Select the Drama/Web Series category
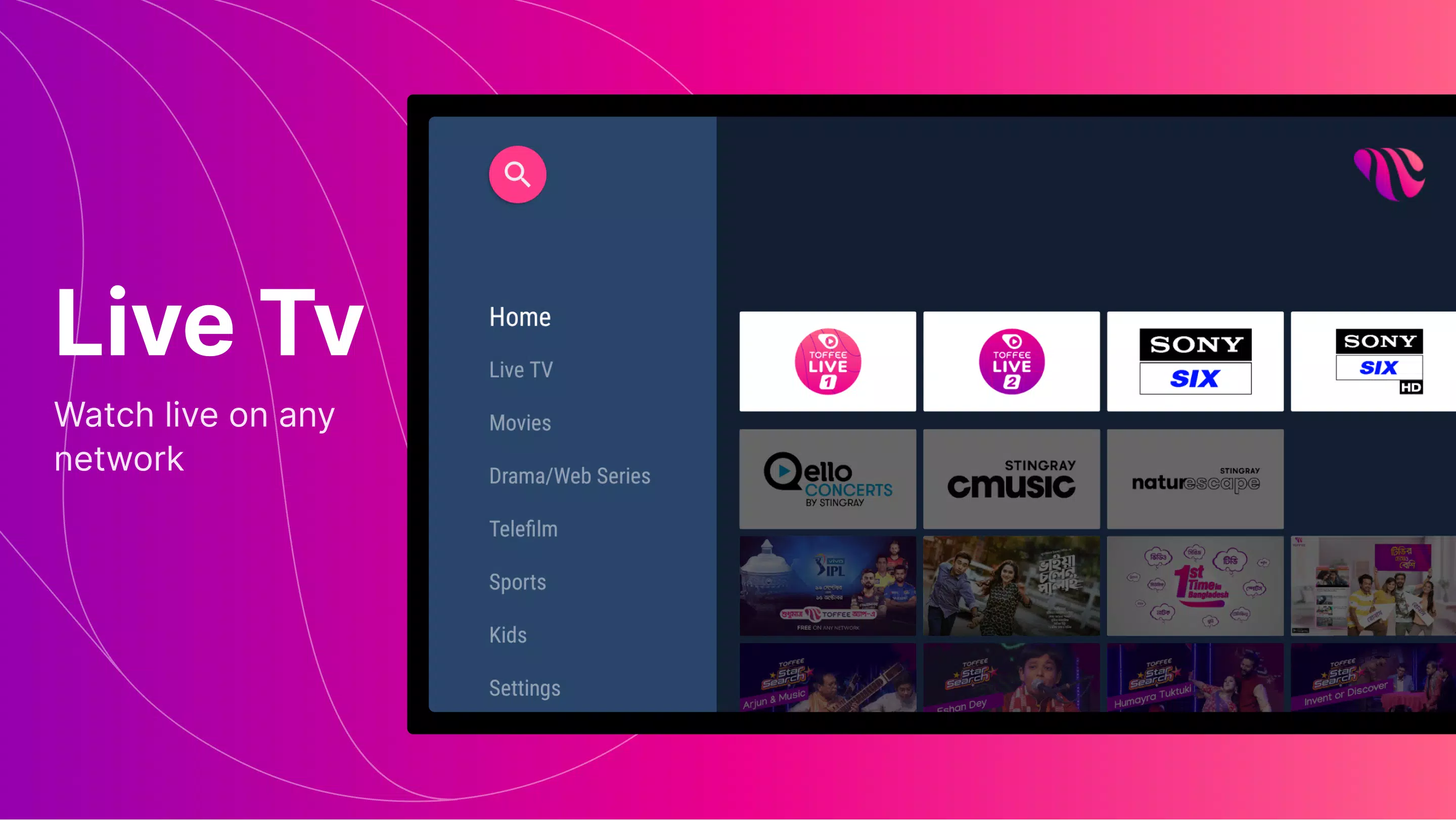Screen dimensions: 1456x820 coord(570,475)
